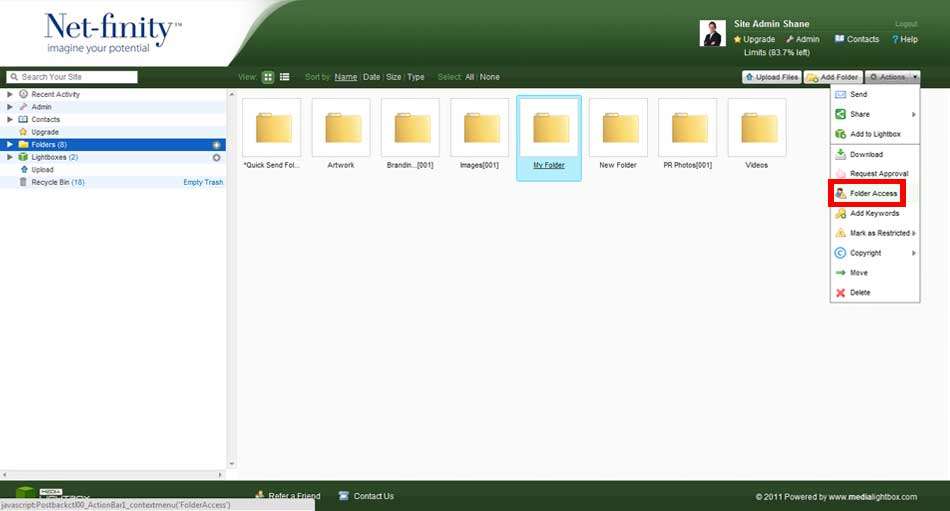Expand the Lightboxes tree node
Screen dimensions: 950x511
pyautogui.click(x=10, y=157)
